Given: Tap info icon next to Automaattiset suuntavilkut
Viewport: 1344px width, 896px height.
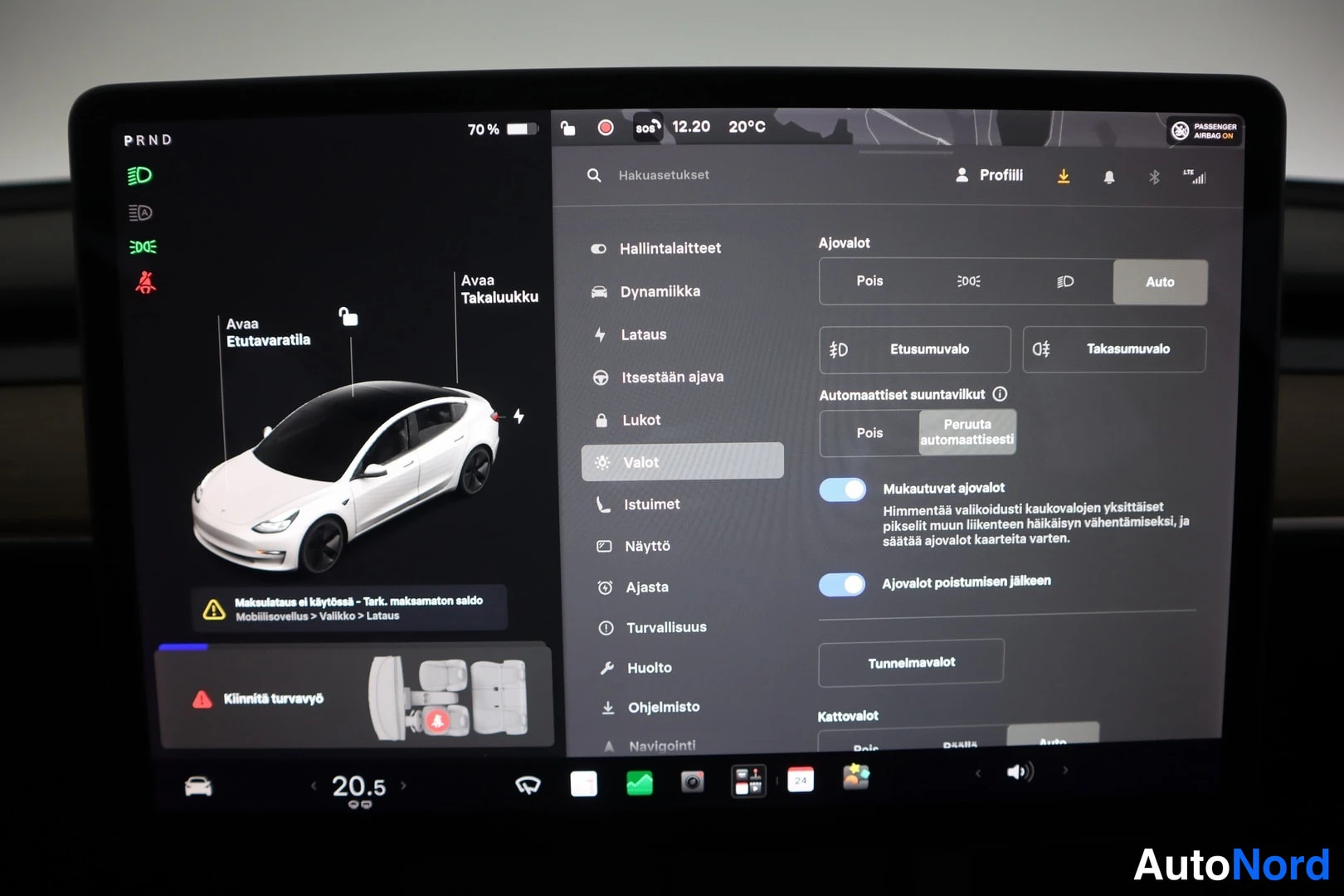Looking at the screenshot, I should (x=1001, y=394).
